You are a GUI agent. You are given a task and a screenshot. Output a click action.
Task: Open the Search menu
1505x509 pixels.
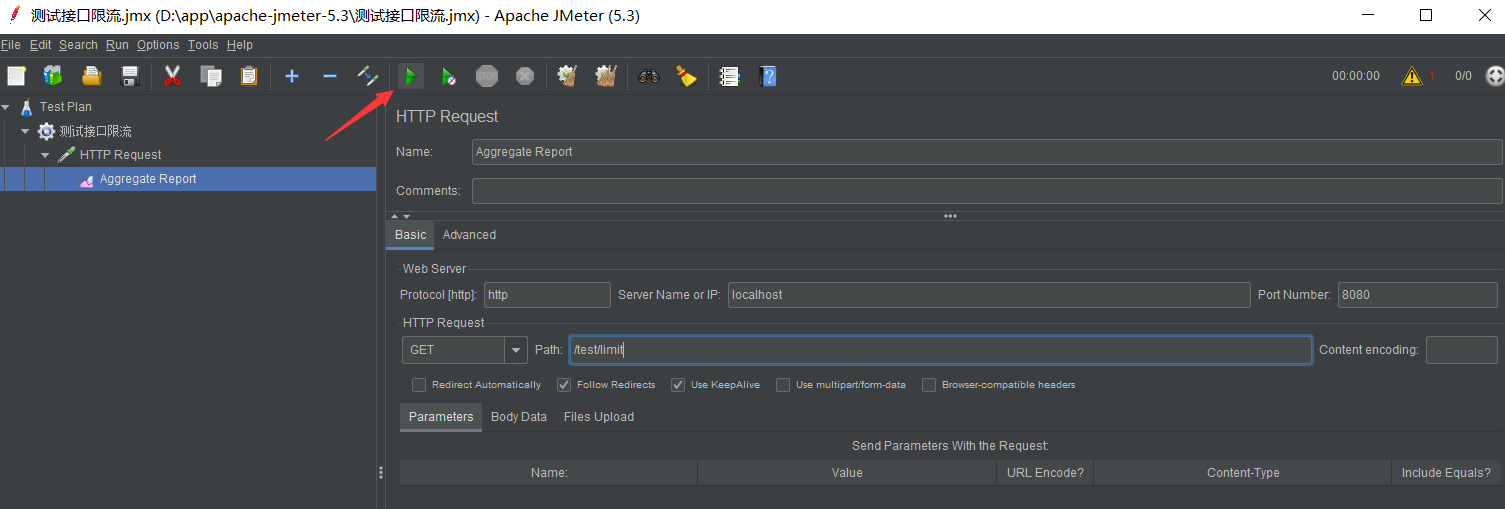[78, 45]
